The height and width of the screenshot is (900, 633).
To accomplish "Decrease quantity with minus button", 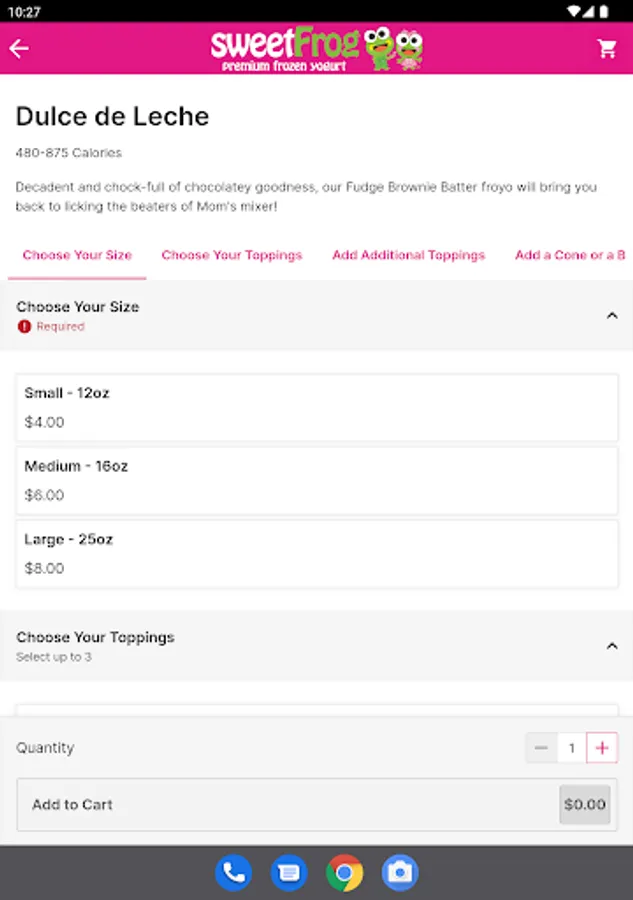I will click(541, 748).
